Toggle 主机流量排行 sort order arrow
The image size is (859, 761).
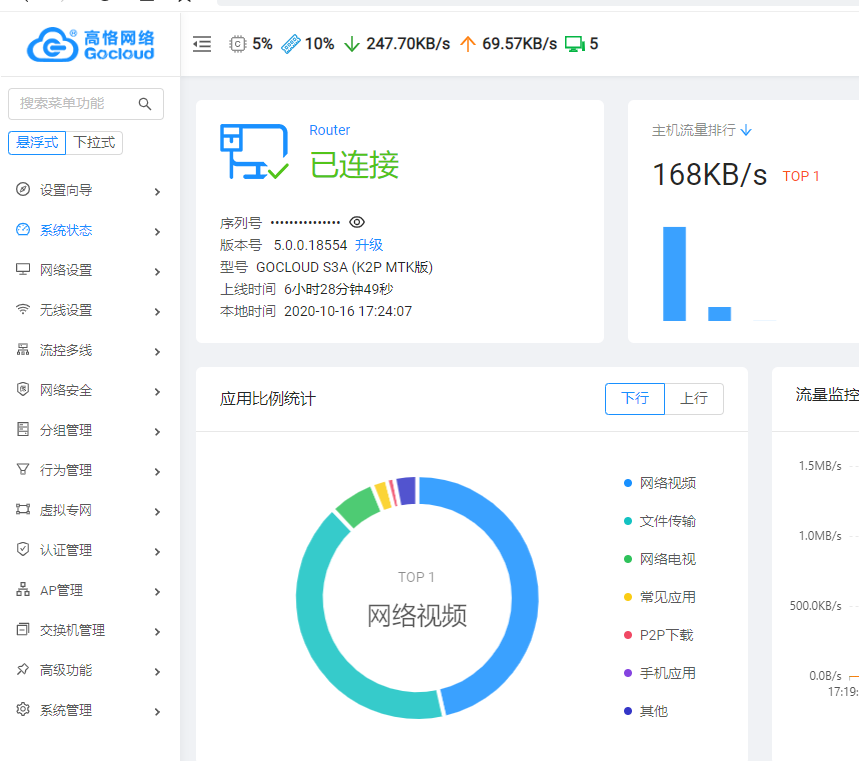(746, 130)
